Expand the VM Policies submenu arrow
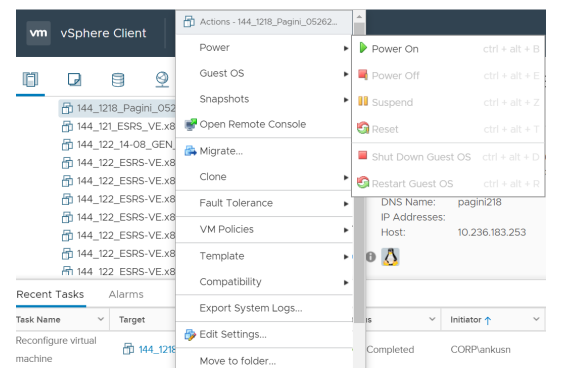Screen dimensions: 570x386 click(346, 230)
